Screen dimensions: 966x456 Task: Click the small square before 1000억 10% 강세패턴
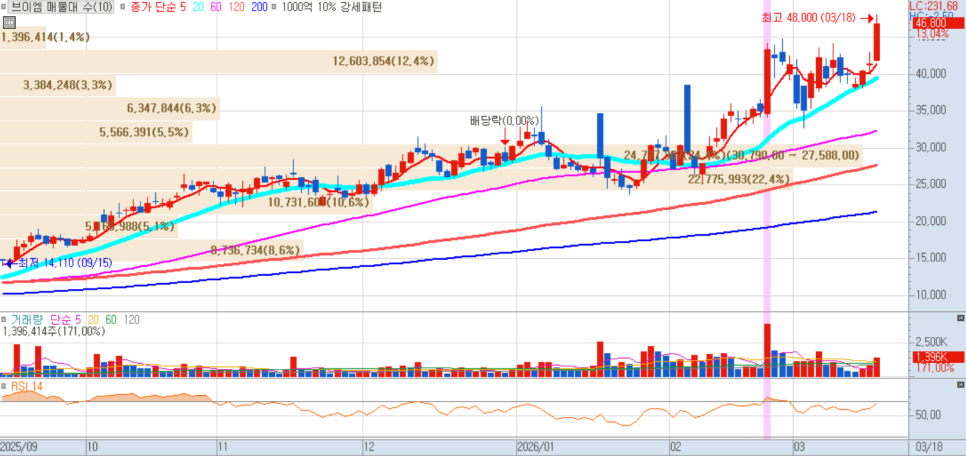click(273, 7)
